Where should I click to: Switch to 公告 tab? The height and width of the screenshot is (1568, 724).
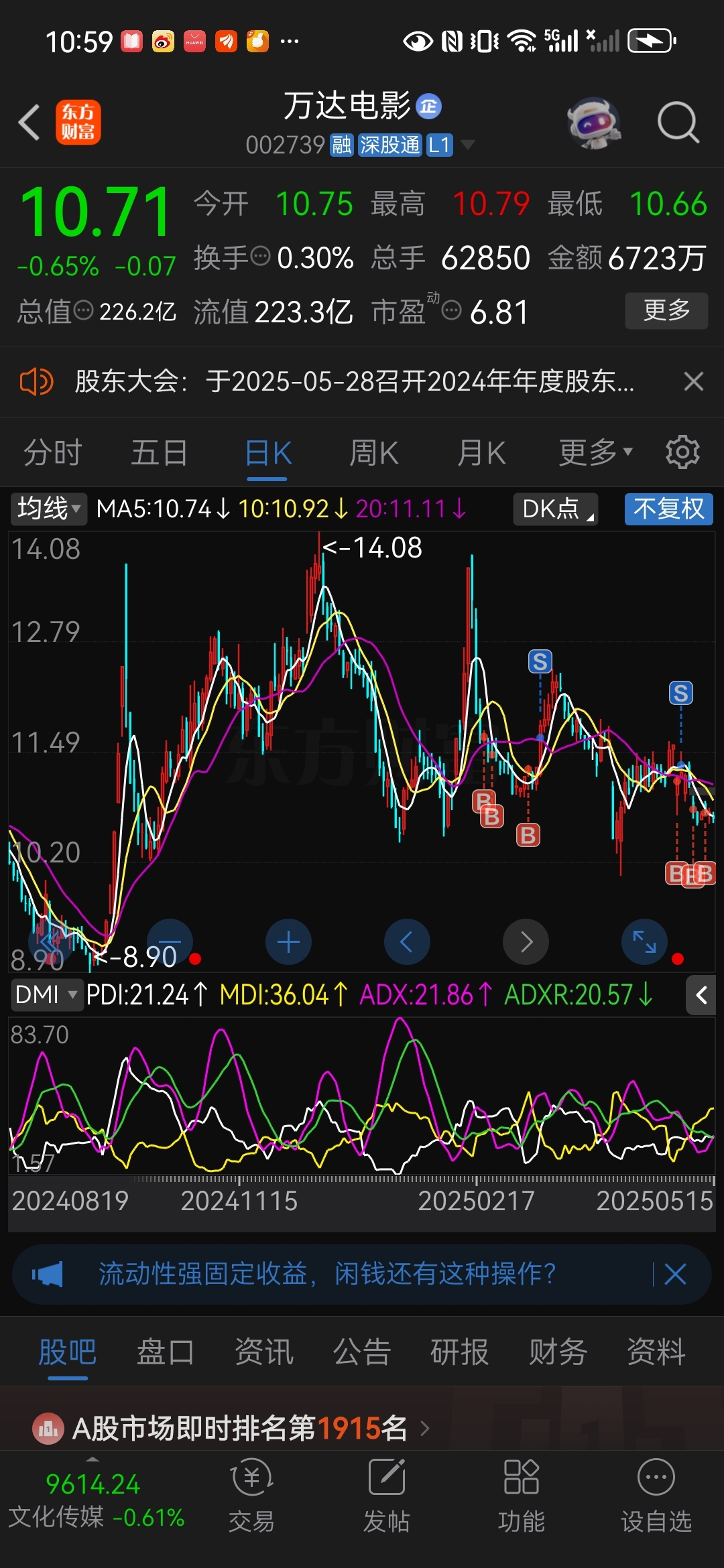point(361,1352)
